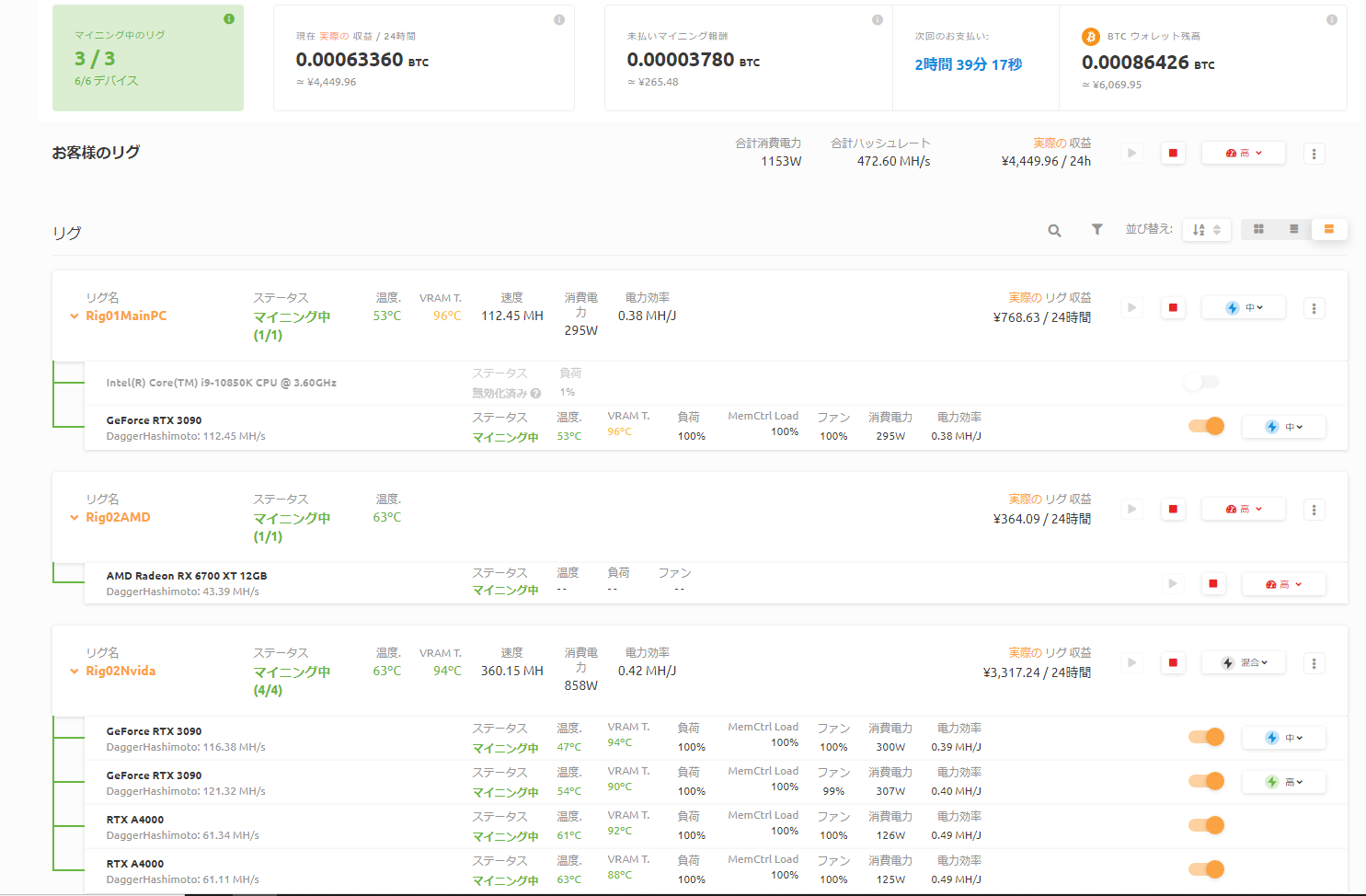Open power mode dropdown for RTX 3090 121.32 MH/s
The height and width of the screenshot is (896, 1366).
coord(1284,782)
